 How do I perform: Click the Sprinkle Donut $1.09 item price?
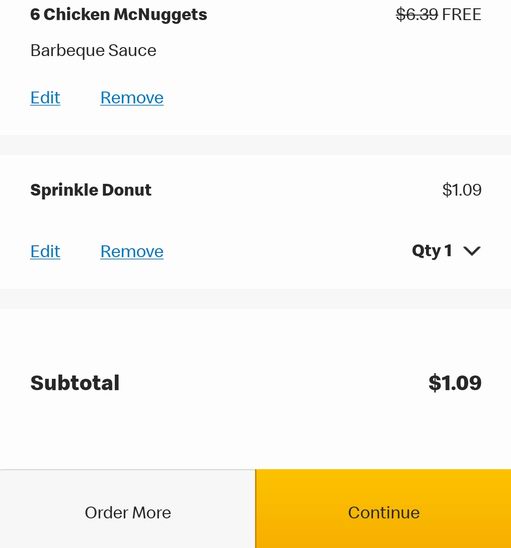(462, 190)
